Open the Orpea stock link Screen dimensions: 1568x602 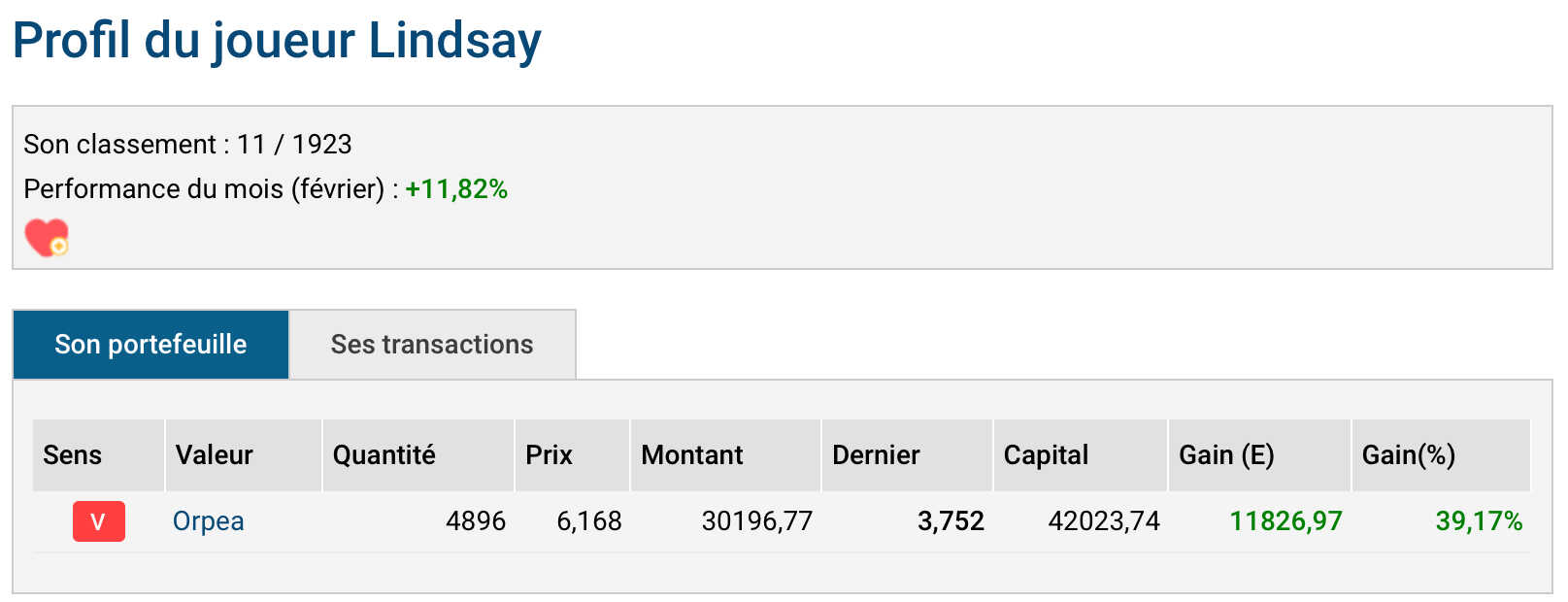208,521
